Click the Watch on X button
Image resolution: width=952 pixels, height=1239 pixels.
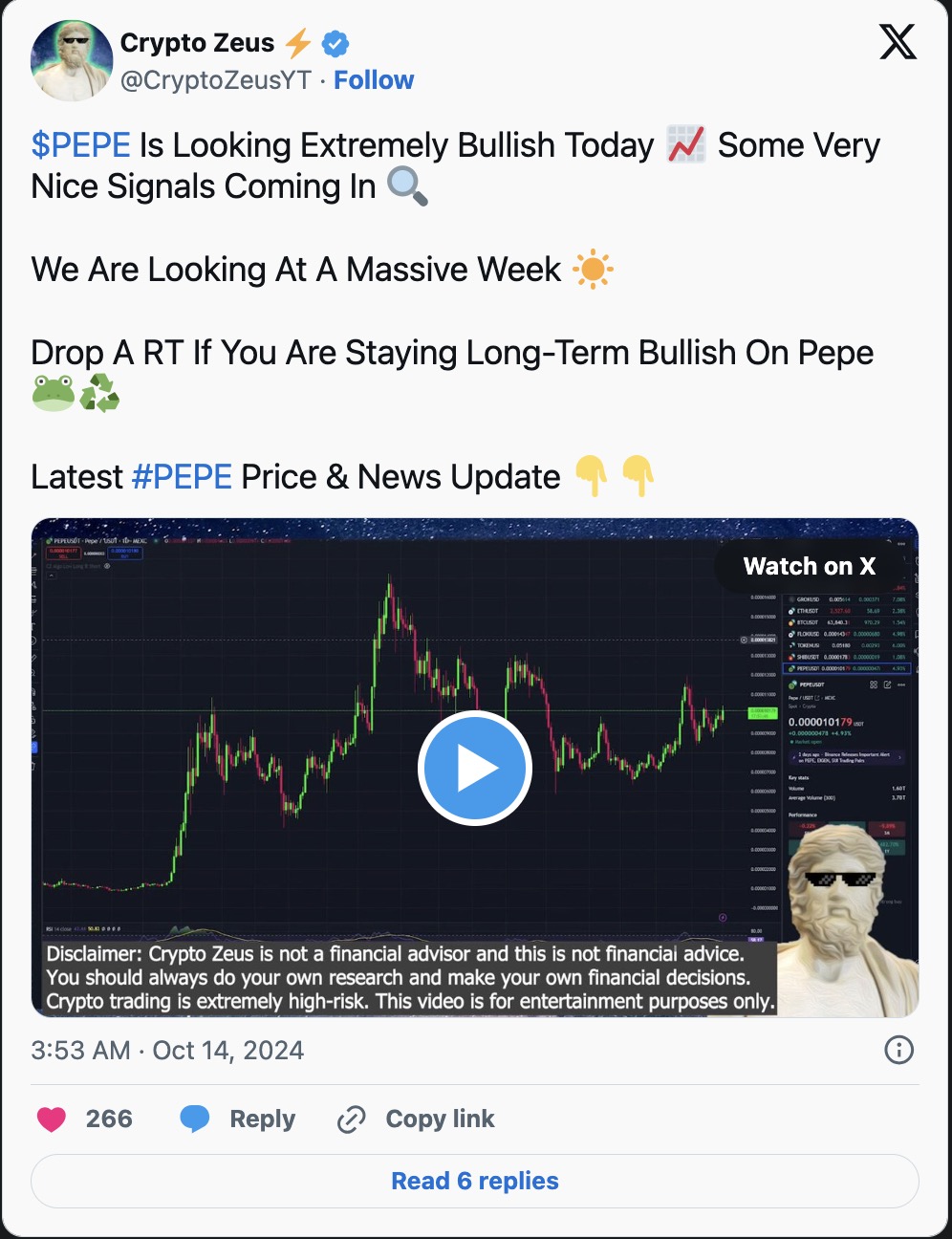tap(810, 566)
